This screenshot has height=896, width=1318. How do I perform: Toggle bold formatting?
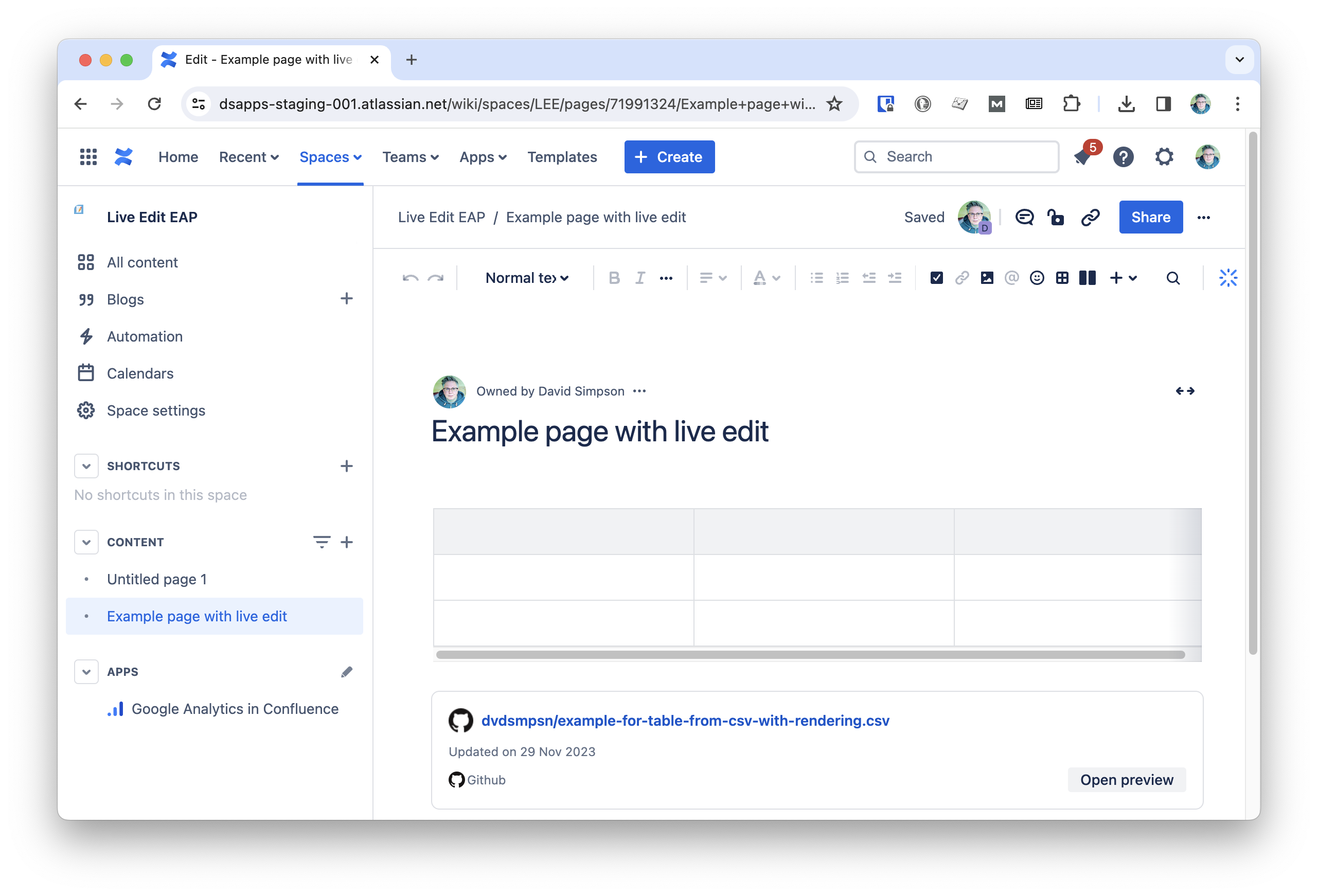pyautogui.click(x=614, y=278)
